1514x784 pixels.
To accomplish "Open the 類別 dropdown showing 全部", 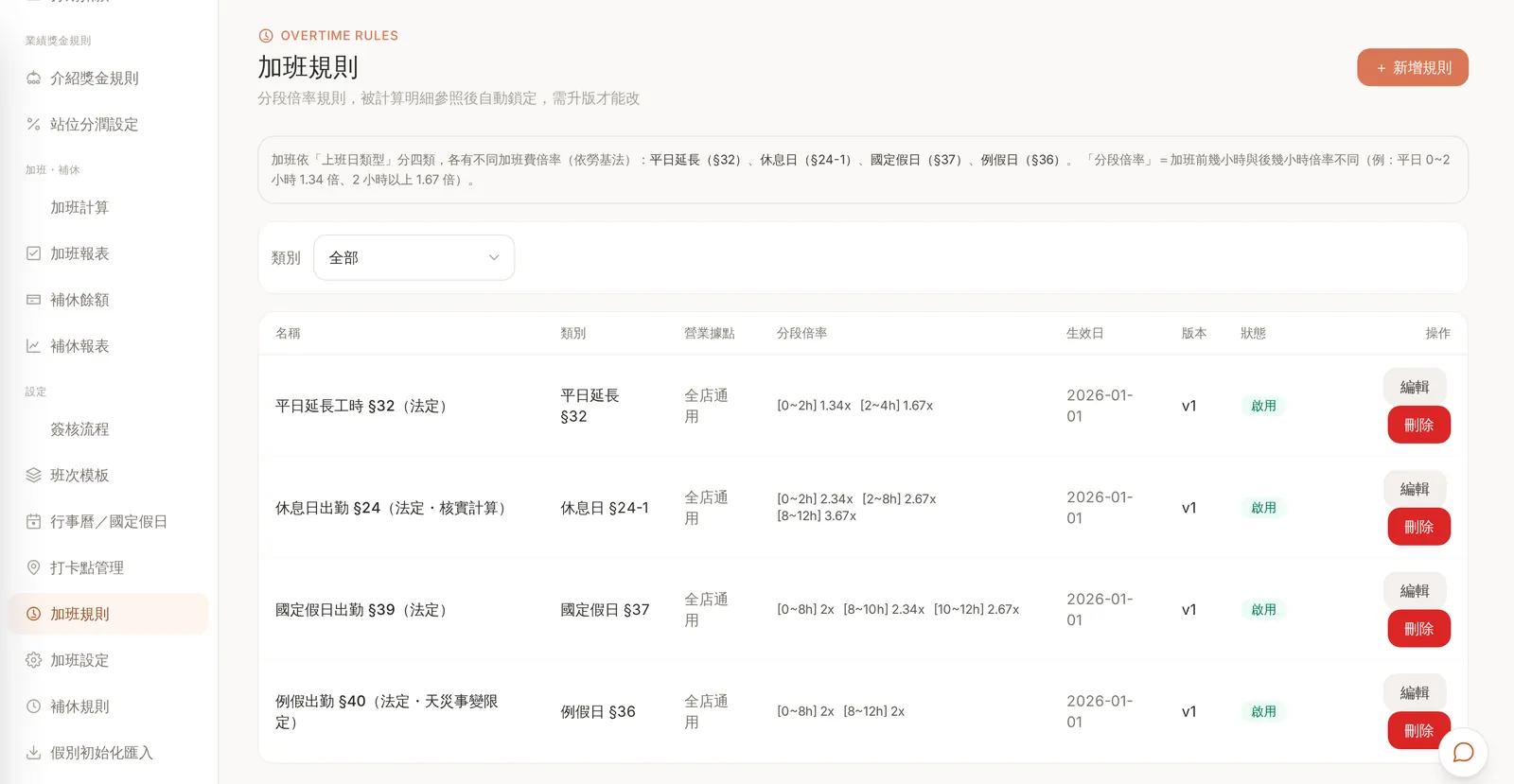I will 414,257.
